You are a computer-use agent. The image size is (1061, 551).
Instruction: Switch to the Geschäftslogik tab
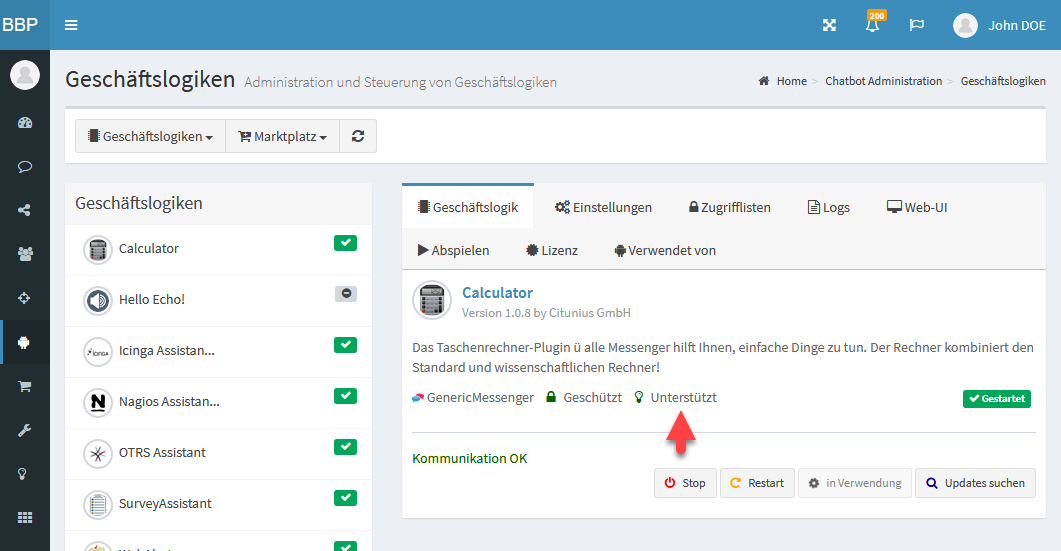tap(468, 207)
